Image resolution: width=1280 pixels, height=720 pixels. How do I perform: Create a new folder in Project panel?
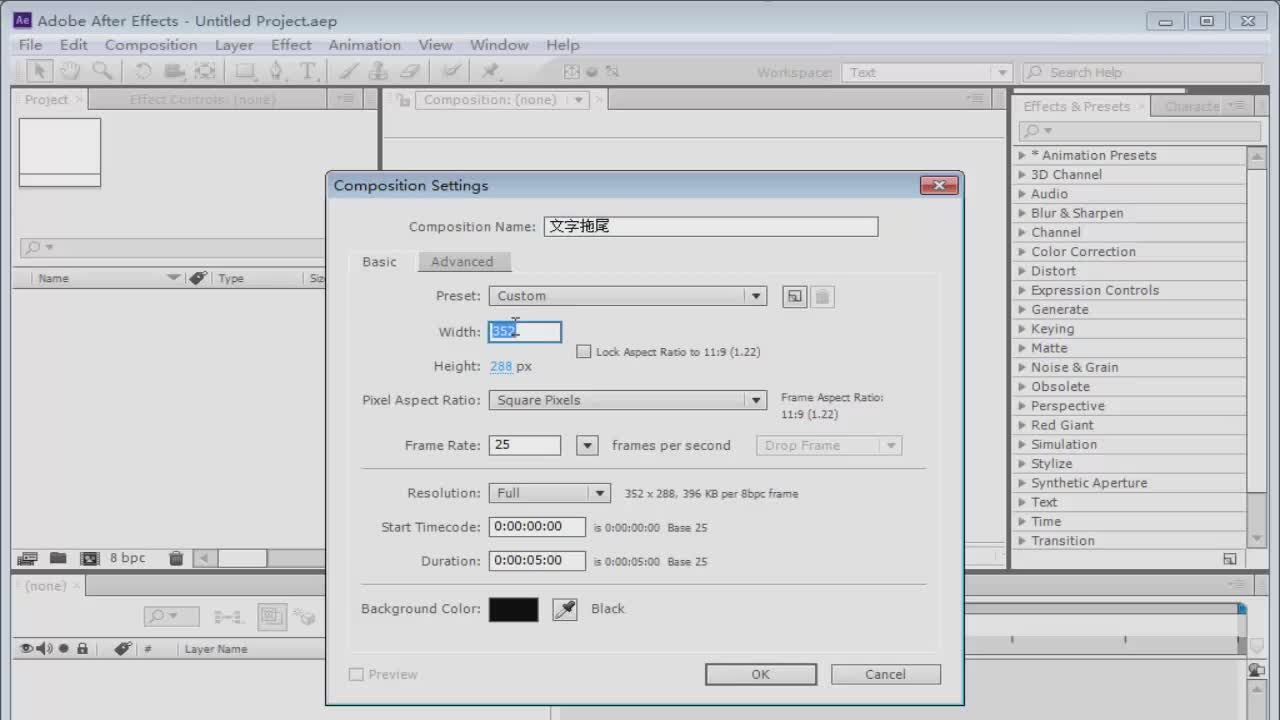tap(58, 558)
